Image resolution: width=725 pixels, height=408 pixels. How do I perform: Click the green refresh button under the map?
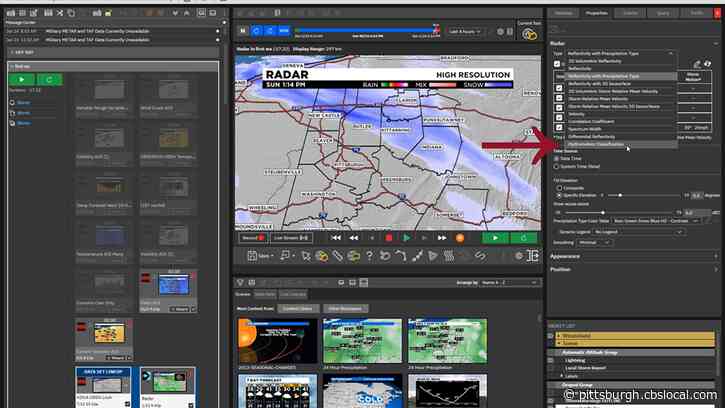coord(523,238)
